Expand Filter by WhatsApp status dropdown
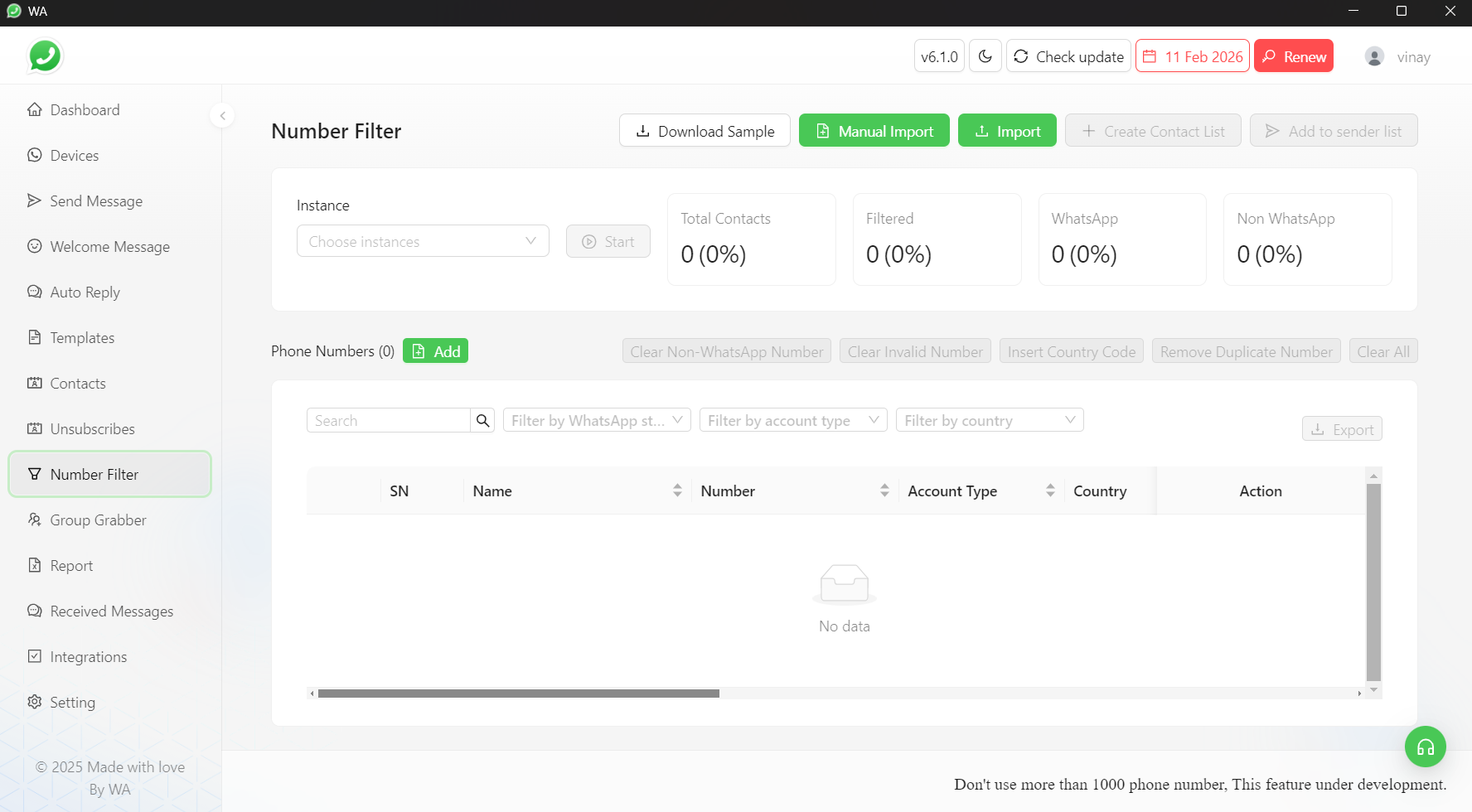 (597, 421)
